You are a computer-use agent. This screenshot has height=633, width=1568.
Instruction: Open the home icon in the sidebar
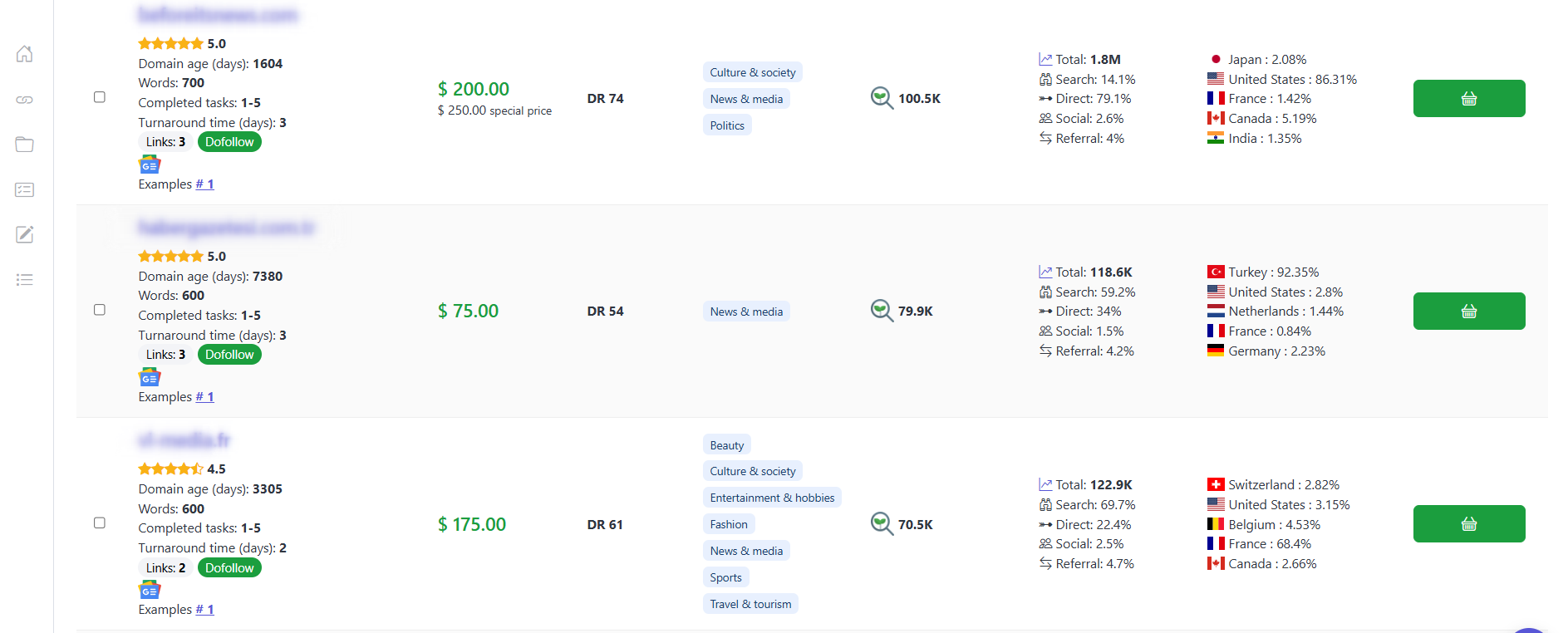pyautogui.click(x=25, y=54)
